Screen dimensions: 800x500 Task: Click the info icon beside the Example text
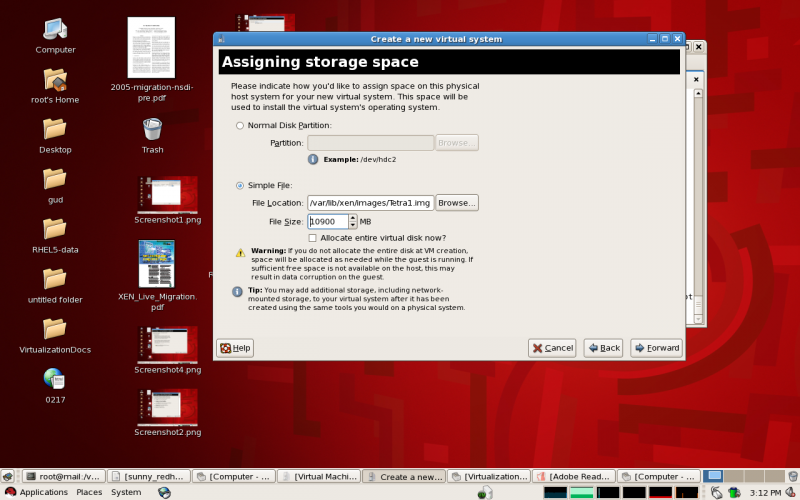tap(313, 159)
